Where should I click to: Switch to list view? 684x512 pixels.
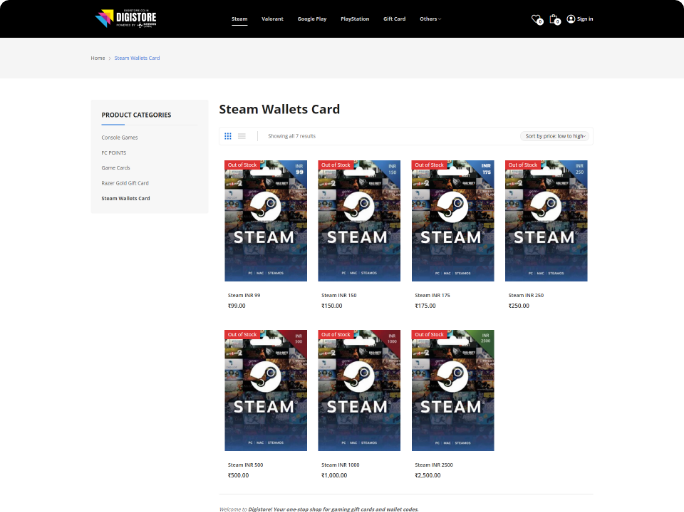(x=242, y=136)
